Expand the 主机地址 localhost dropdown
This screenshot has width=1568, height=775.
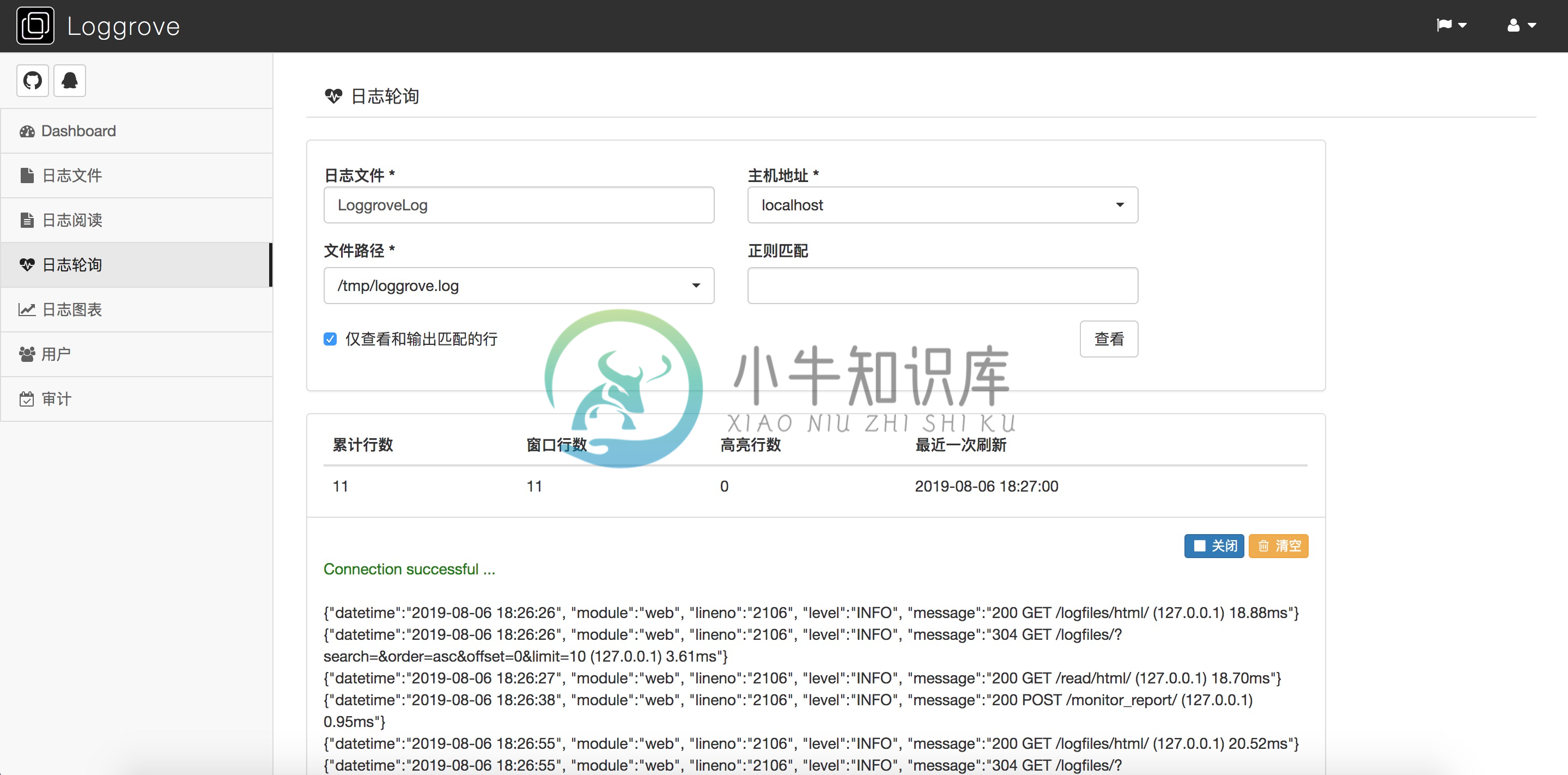(942, 205)
